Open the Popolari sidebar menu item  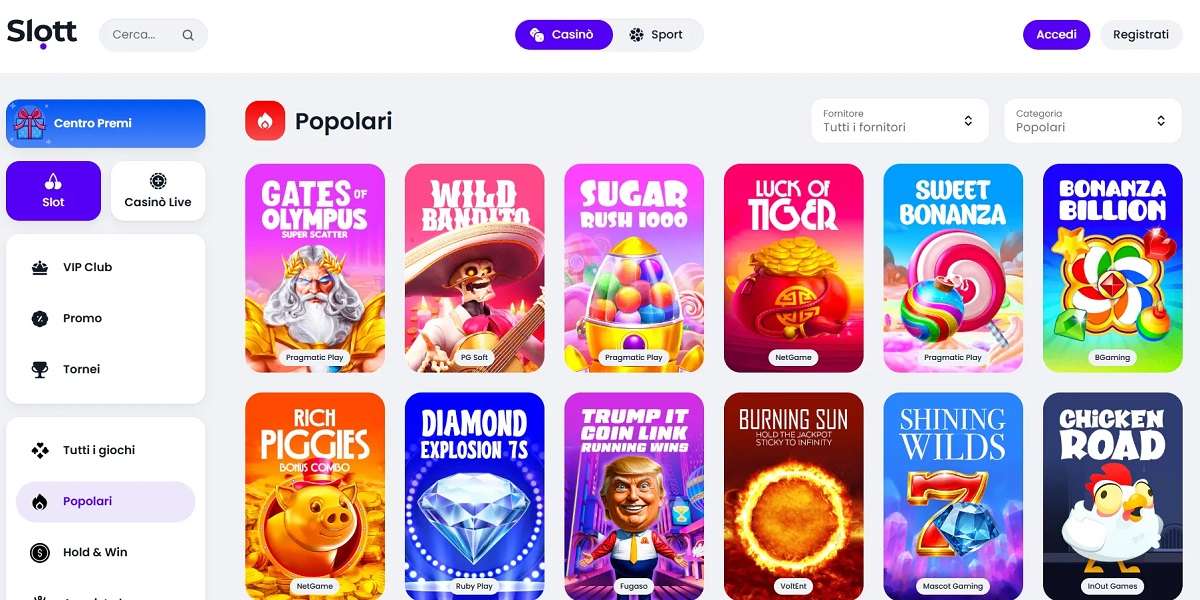pyautogui.click(x=105, y=501)
